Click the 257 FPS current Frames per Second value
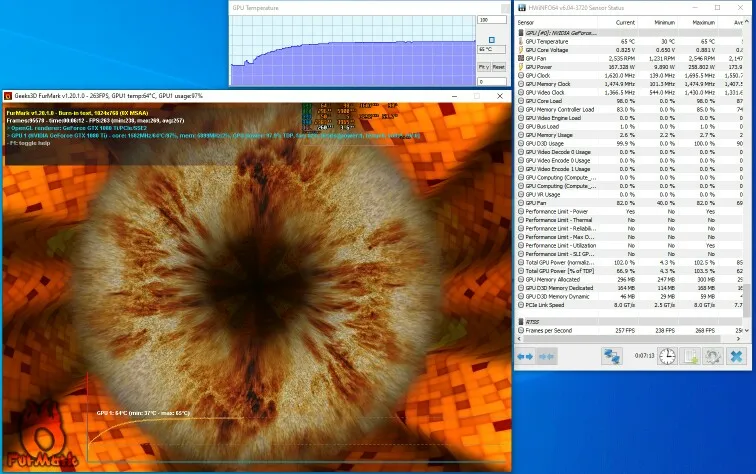This screenshot has width=756, height=474. tap(625, 331)
